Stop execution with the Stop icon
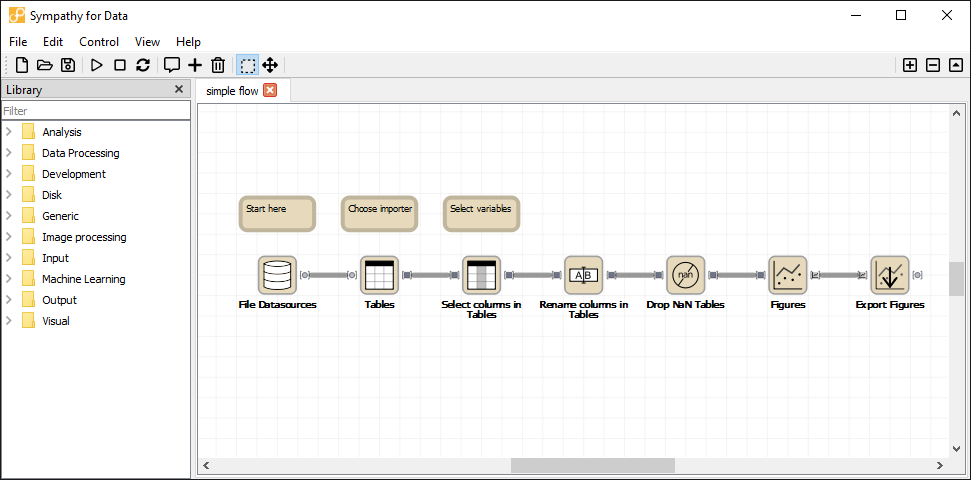Viewport: 971px width, 480px height. (120, 65)
